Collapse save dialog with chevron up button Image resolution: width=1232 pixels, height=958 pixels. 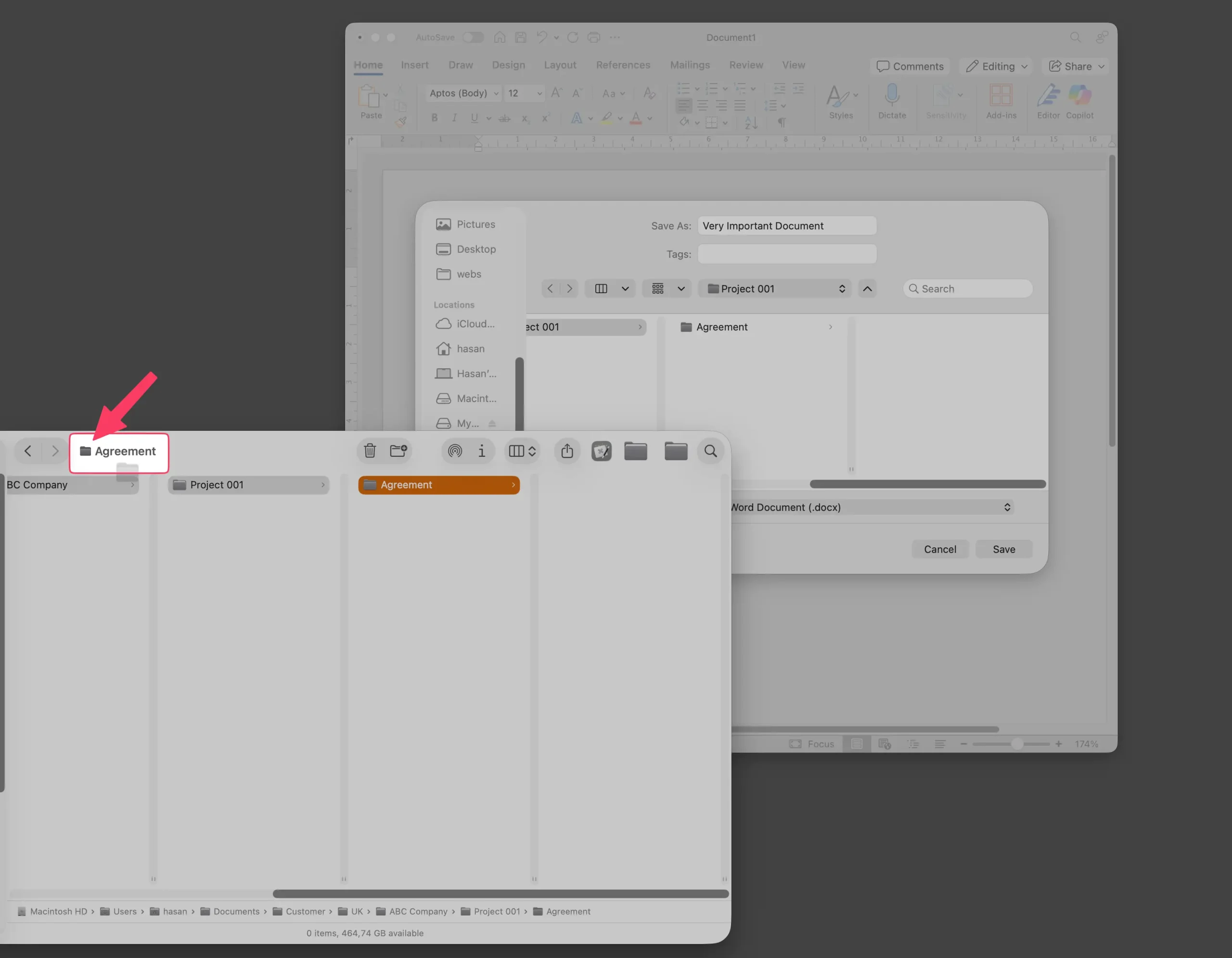[867, 289]
